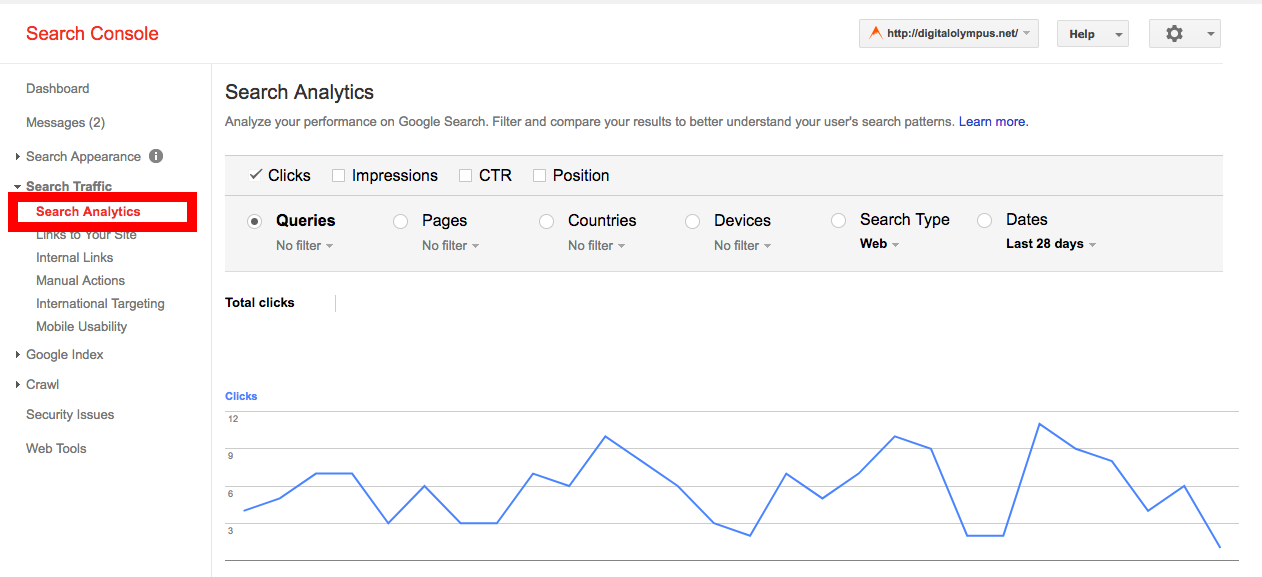Click the Learn more link
The height and width of the screenshot is (577, 1262).
(992, 122)
